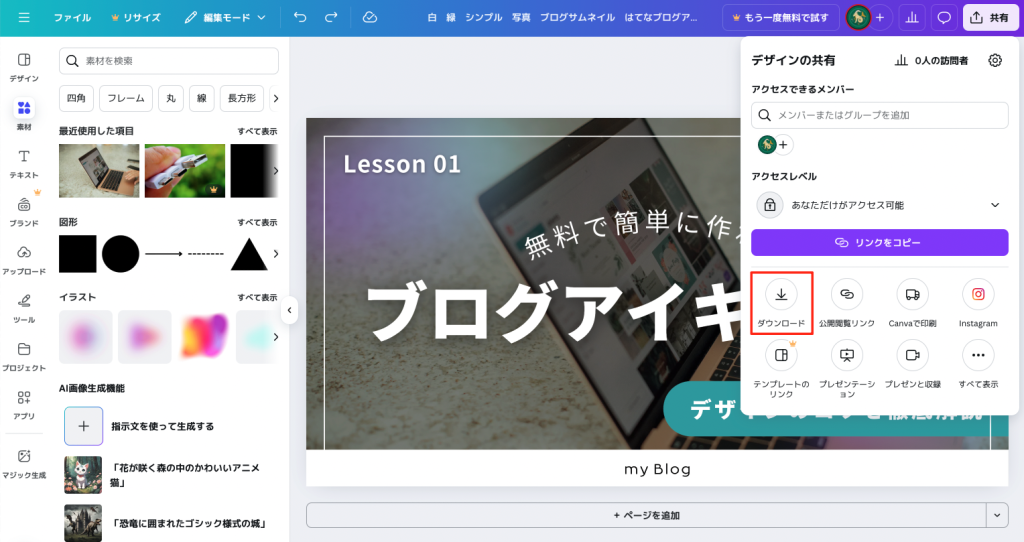Open the analytics bar chart icon

pyautogui.click(x=911, y=17)
